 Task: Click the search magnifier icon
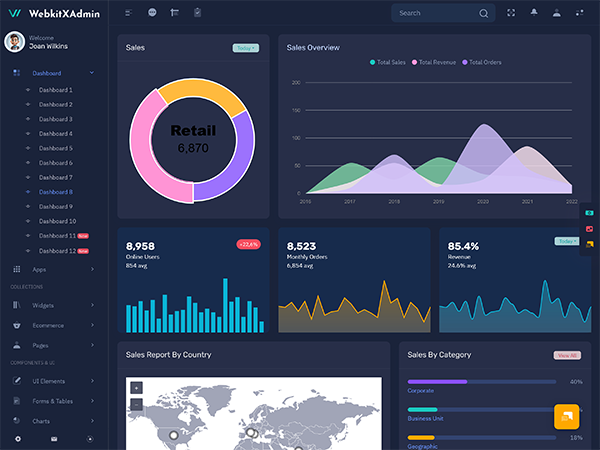(484, 13)
